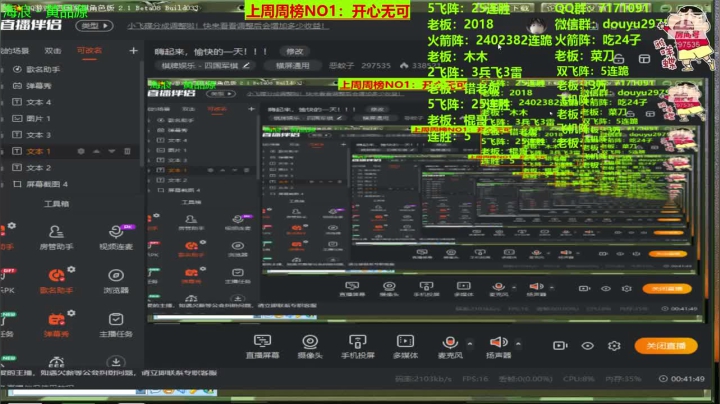Click the download icon in toolbox bottom row
The image size is (720, 404).
[x=116, y=362]
